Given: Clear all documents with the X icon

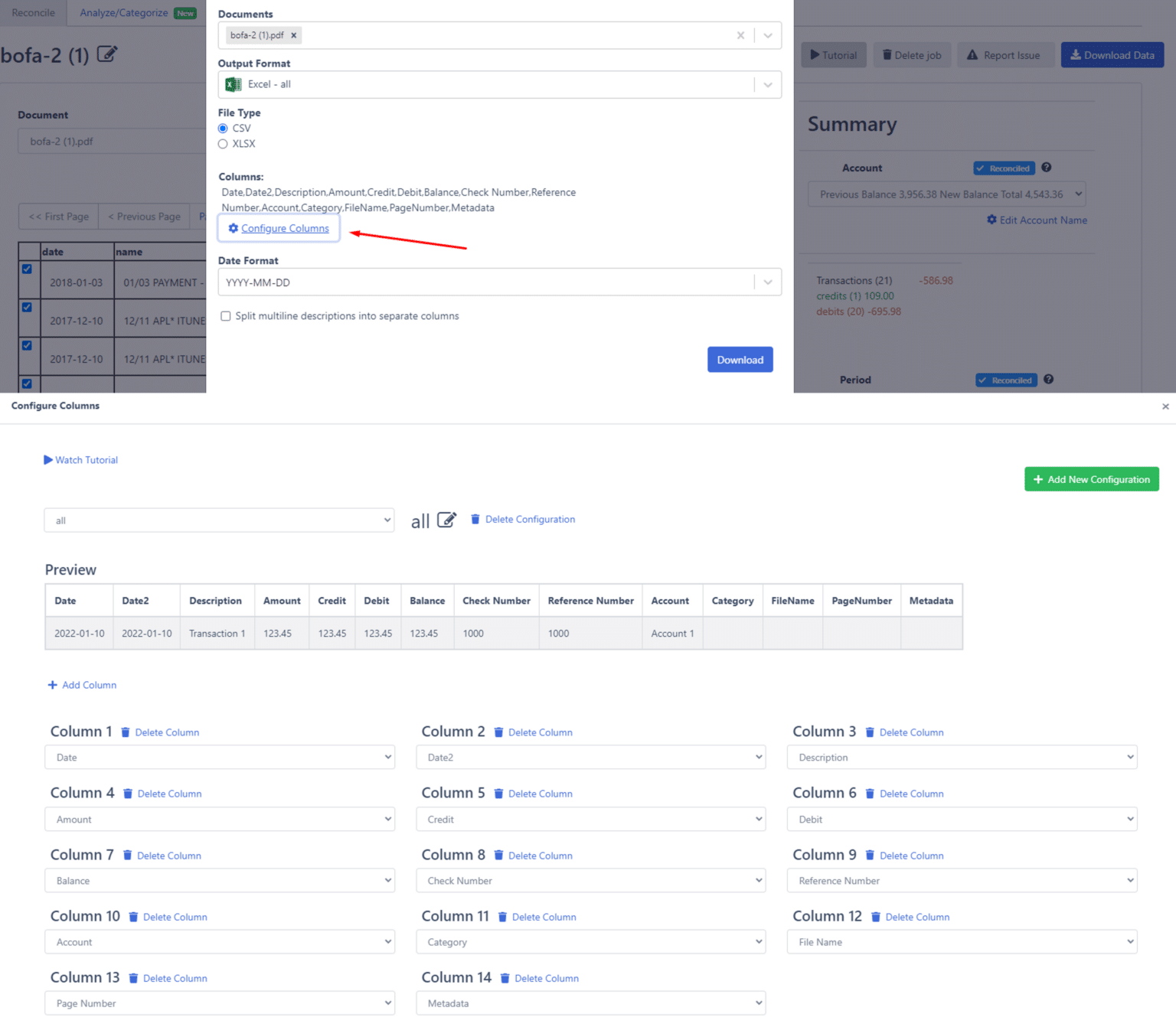Looking at the screenshot, I should click(740, 35).
